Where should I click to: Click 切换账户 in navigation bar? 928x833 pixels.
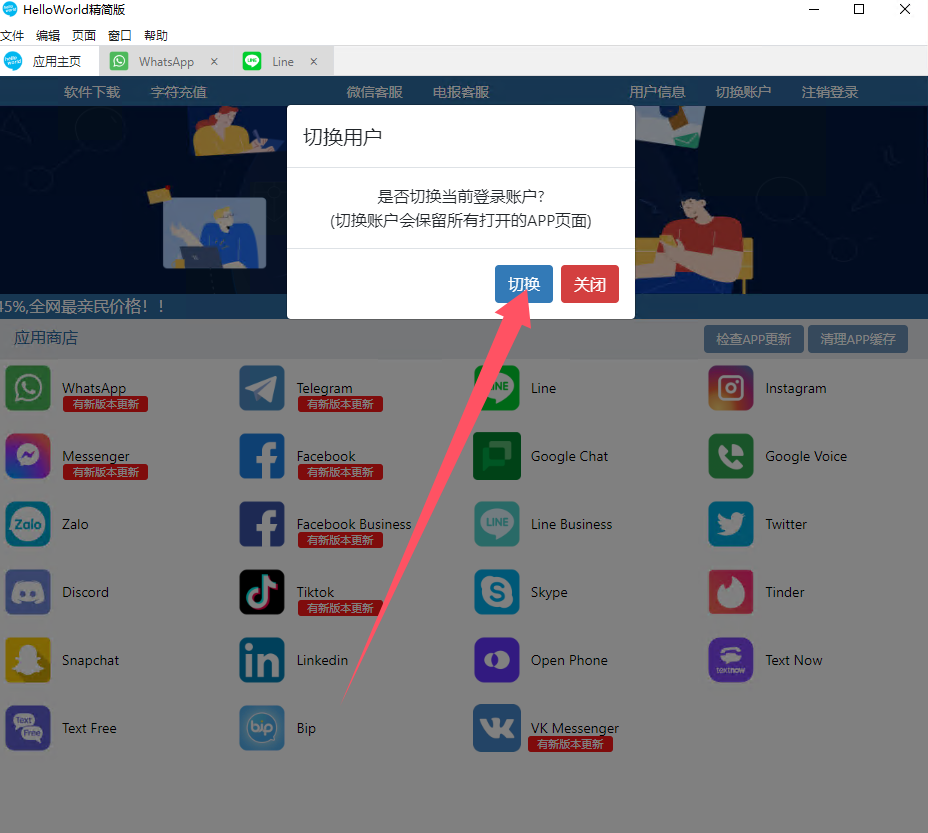[x=743, y=92]
